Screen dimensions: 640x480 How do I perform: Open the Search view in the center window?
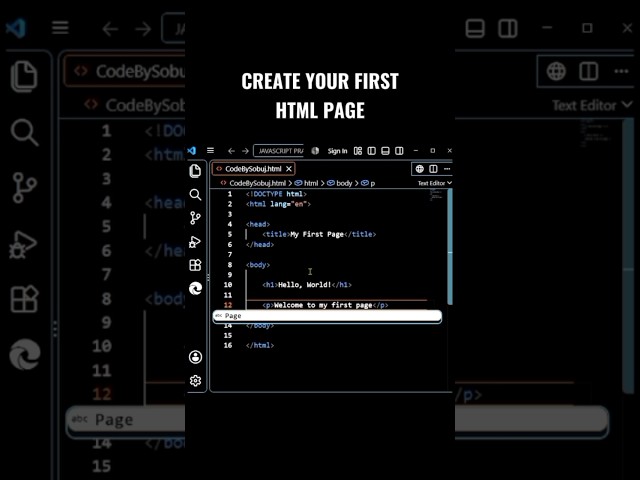[195, 195]
